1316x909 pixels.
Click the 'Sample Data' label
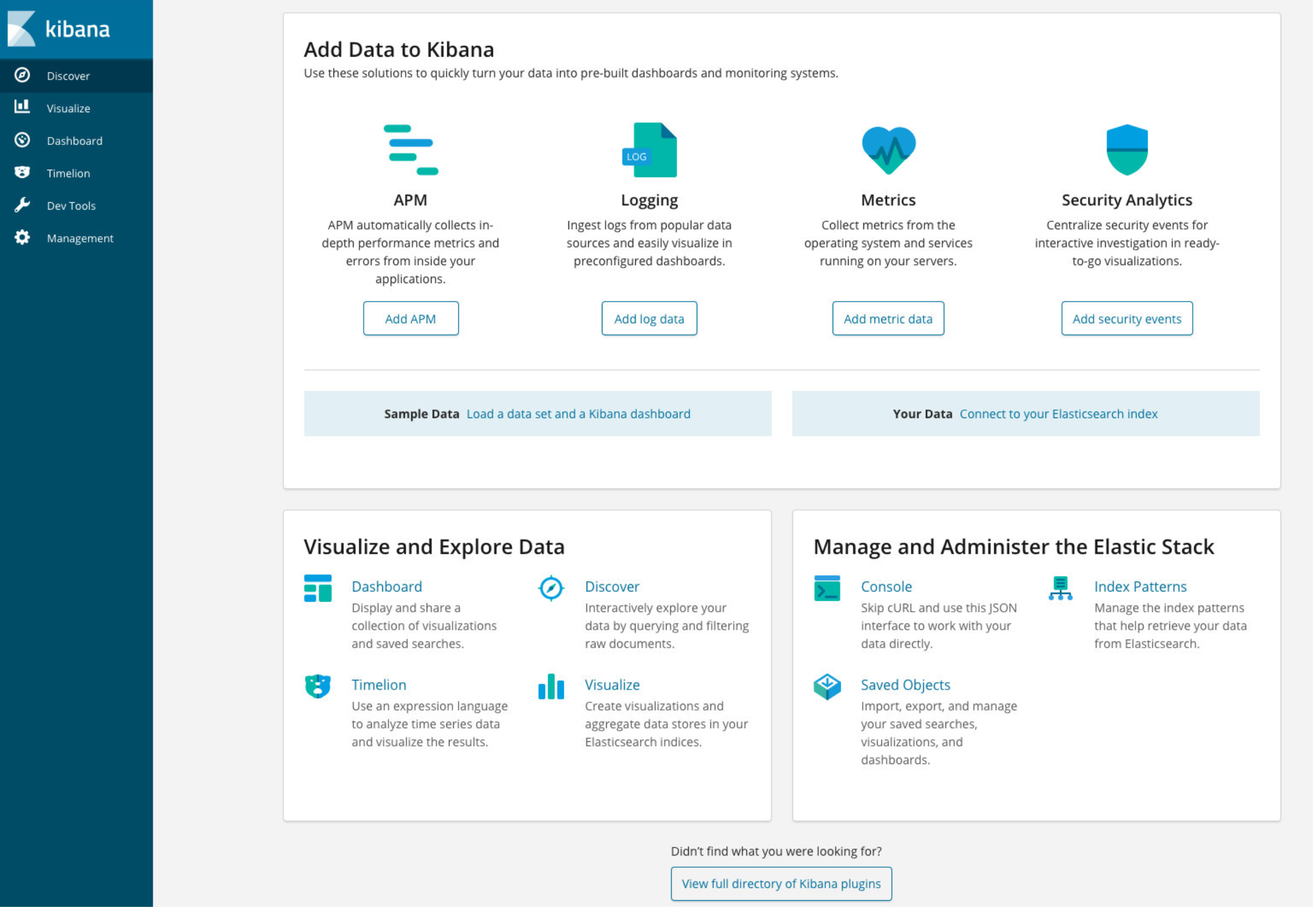(422, 414)
